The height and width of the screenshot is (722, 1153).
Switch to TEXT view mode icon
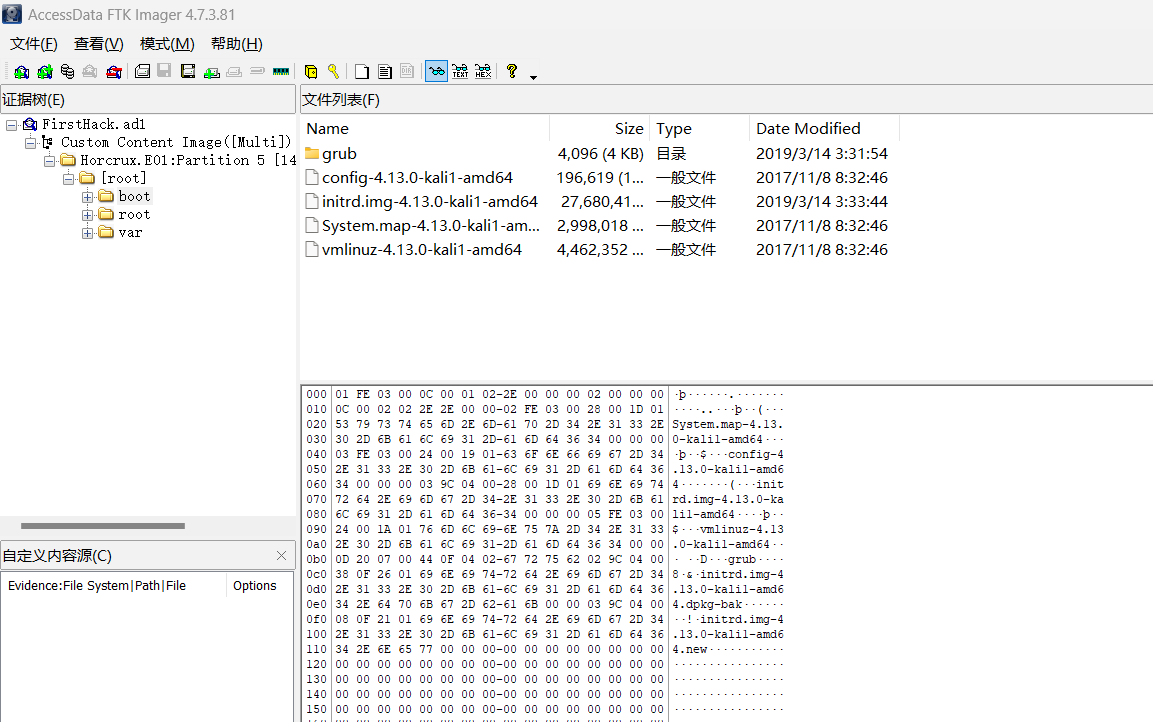460,71
